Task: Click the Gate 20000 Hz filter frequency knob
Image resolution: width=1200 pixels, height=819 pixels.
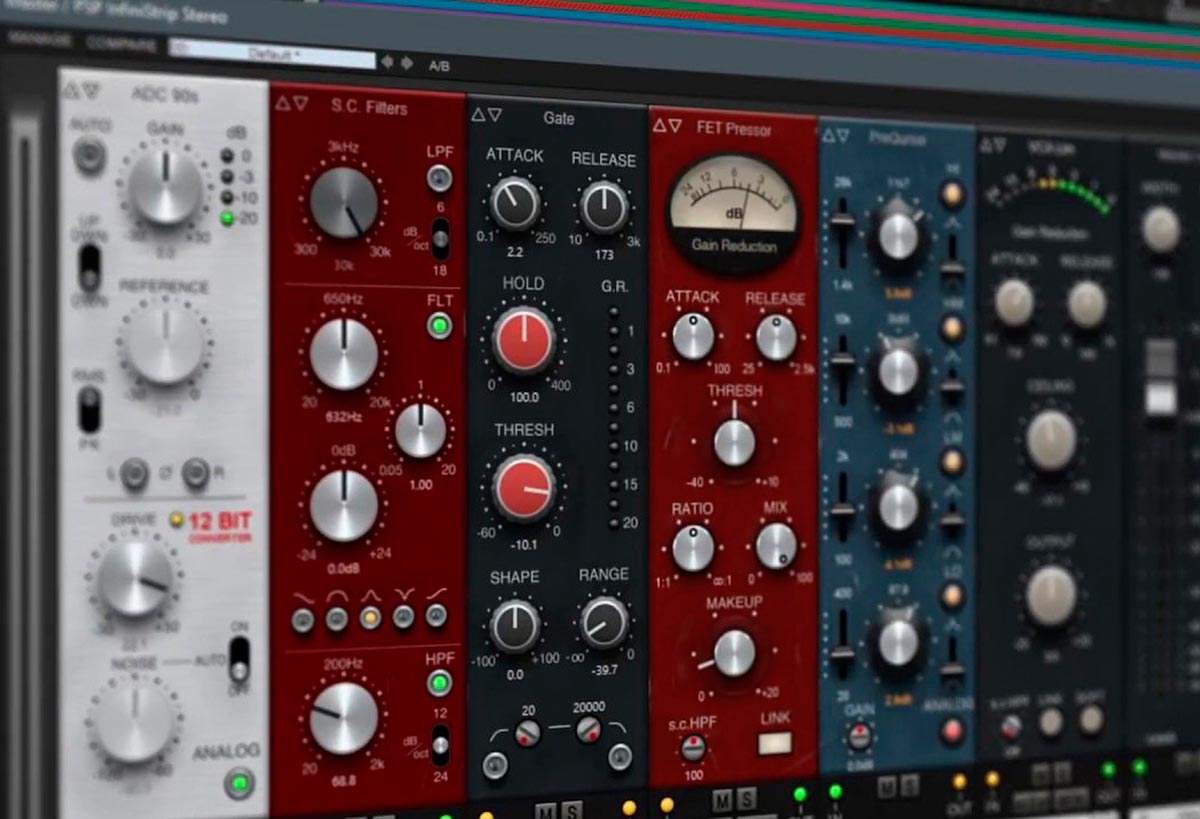Action: click(x=589, y=731)
